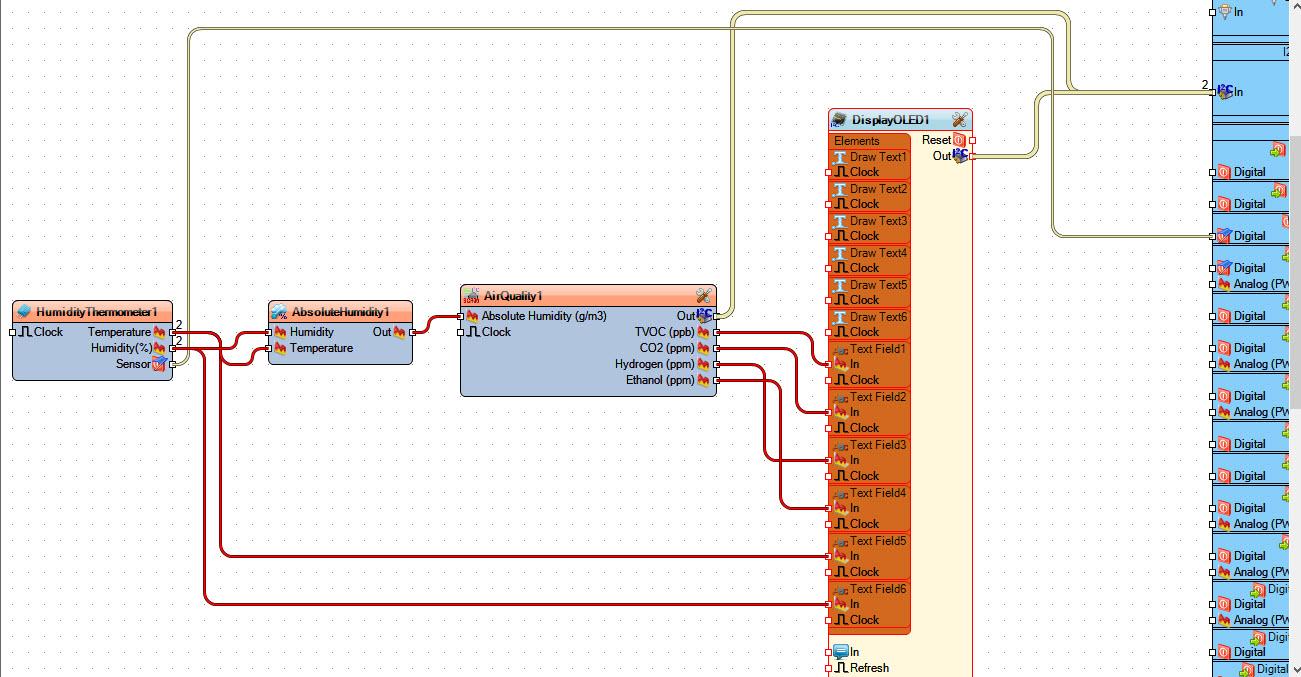Click the Absolute Humidity (g/m3) input pin icon
The height and width of the screenshot is (677, 1301).
click(x=473, y=316)
